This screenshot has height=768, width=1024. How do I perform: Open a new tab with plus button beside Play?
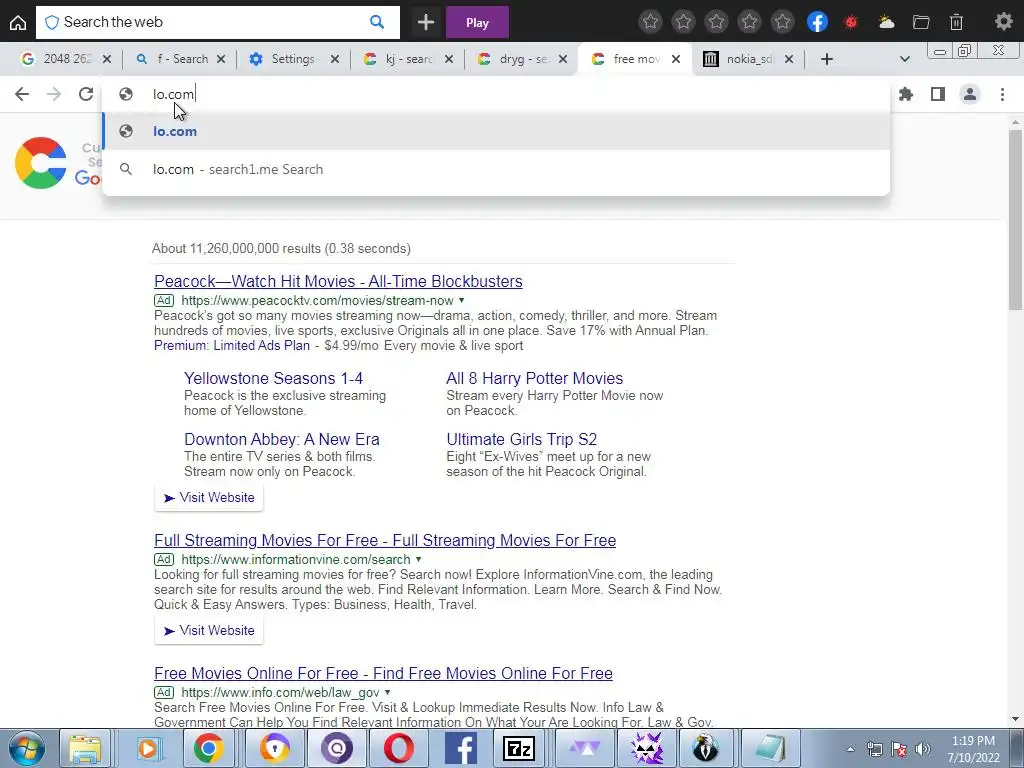coord(426,23)
